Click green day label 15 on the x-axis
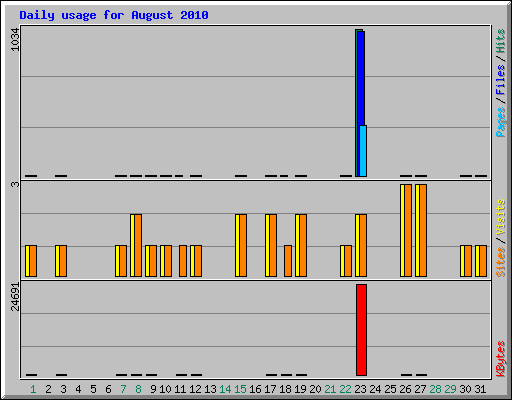The width and height of the screenshot is (512, 400). [240, 389]
